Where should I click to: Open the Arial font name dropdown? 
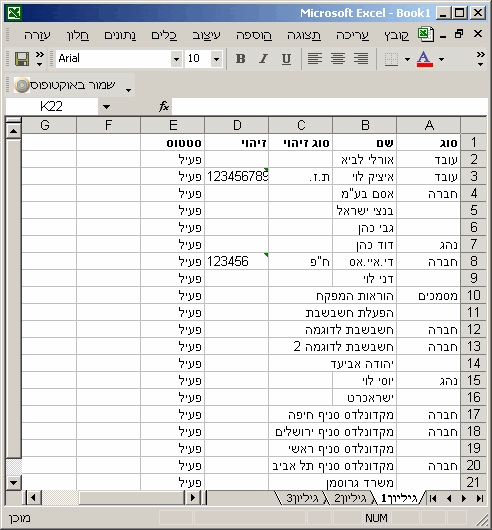(176, 59)
